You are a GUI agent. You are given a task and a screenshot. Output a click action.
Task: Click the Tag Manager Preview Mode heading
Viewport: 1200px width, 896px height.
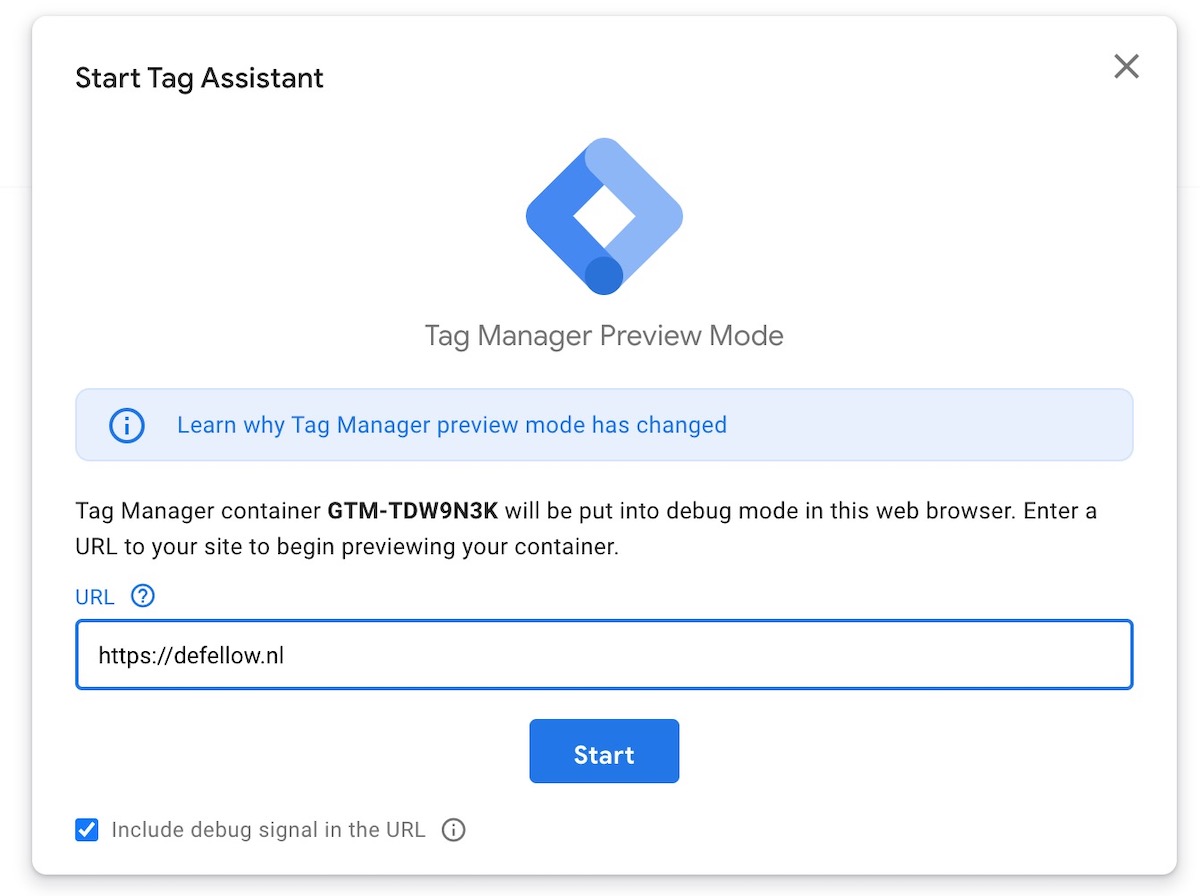604,335
